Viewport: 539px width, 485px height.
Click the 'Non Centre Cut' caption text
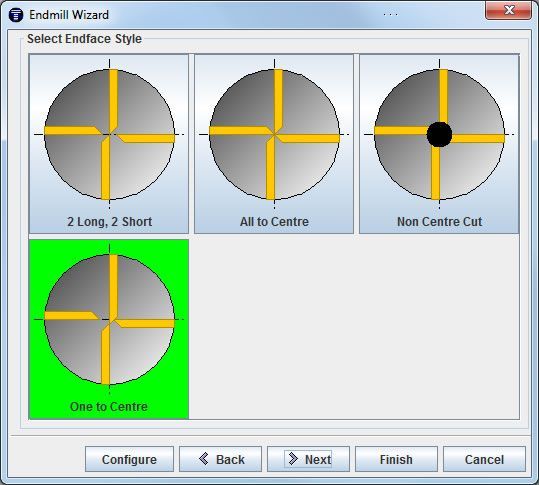[x=439, y=222]
